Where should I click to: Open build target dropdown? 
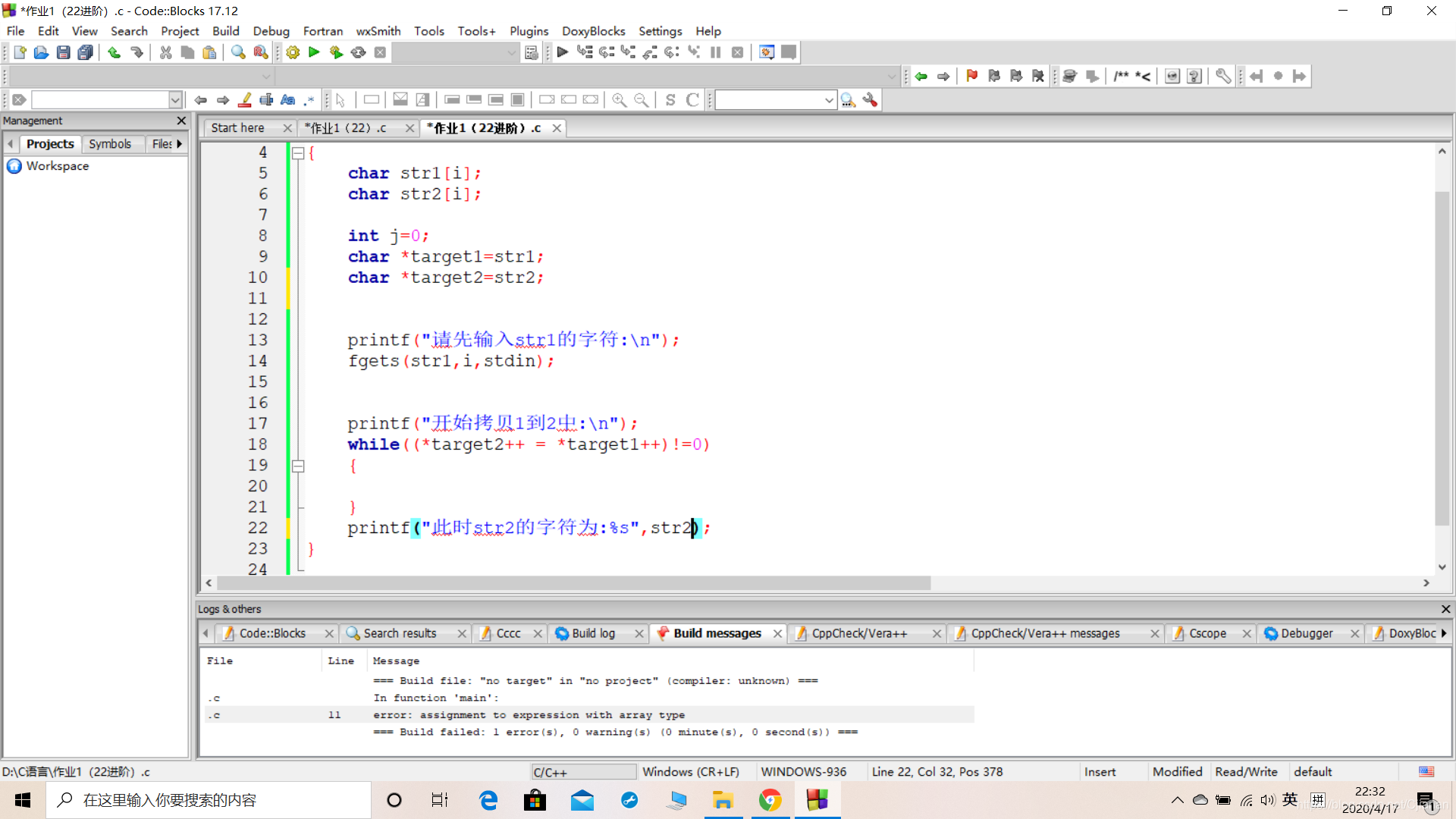click(x=511, y=52)
